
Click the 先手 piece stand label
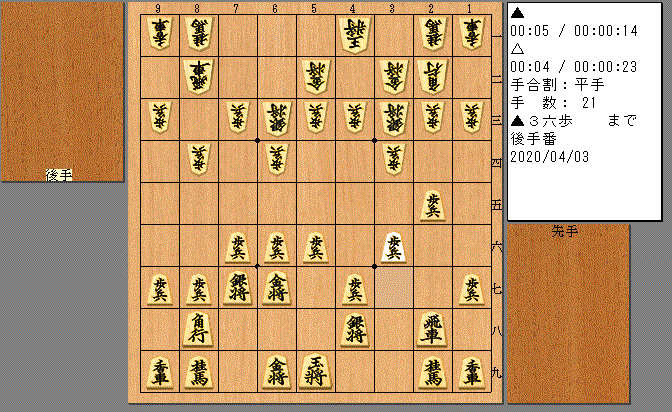coord(565,232)
